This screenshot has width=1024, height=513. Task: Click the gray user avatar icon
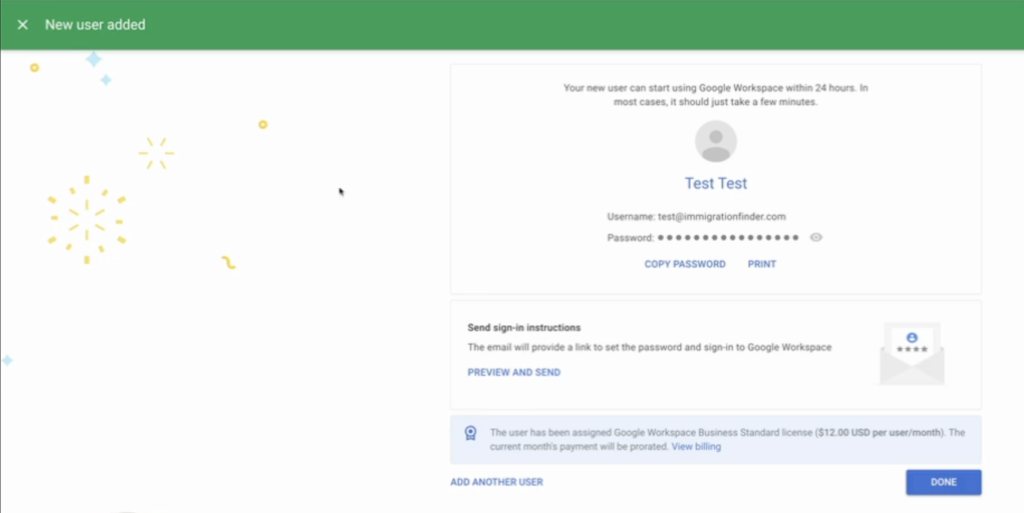click(715, 141)
